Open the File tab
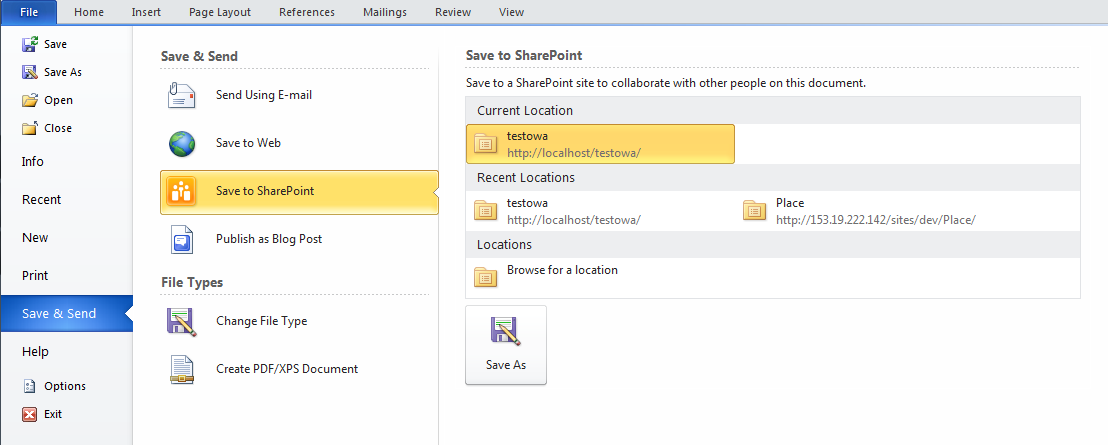The image size is (1108, 445). 29,12
